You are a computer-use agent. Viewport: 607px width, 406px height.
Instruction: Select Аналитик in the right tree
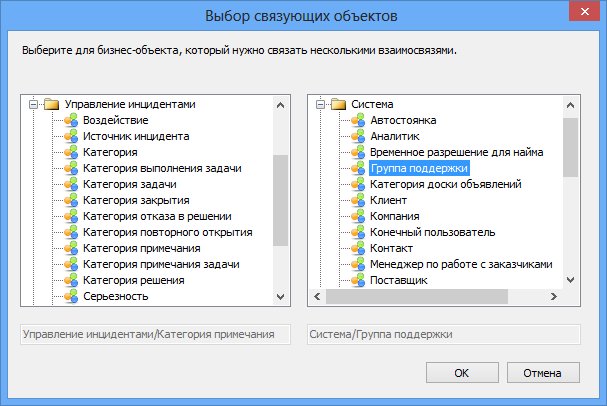[x=394, y=136]
